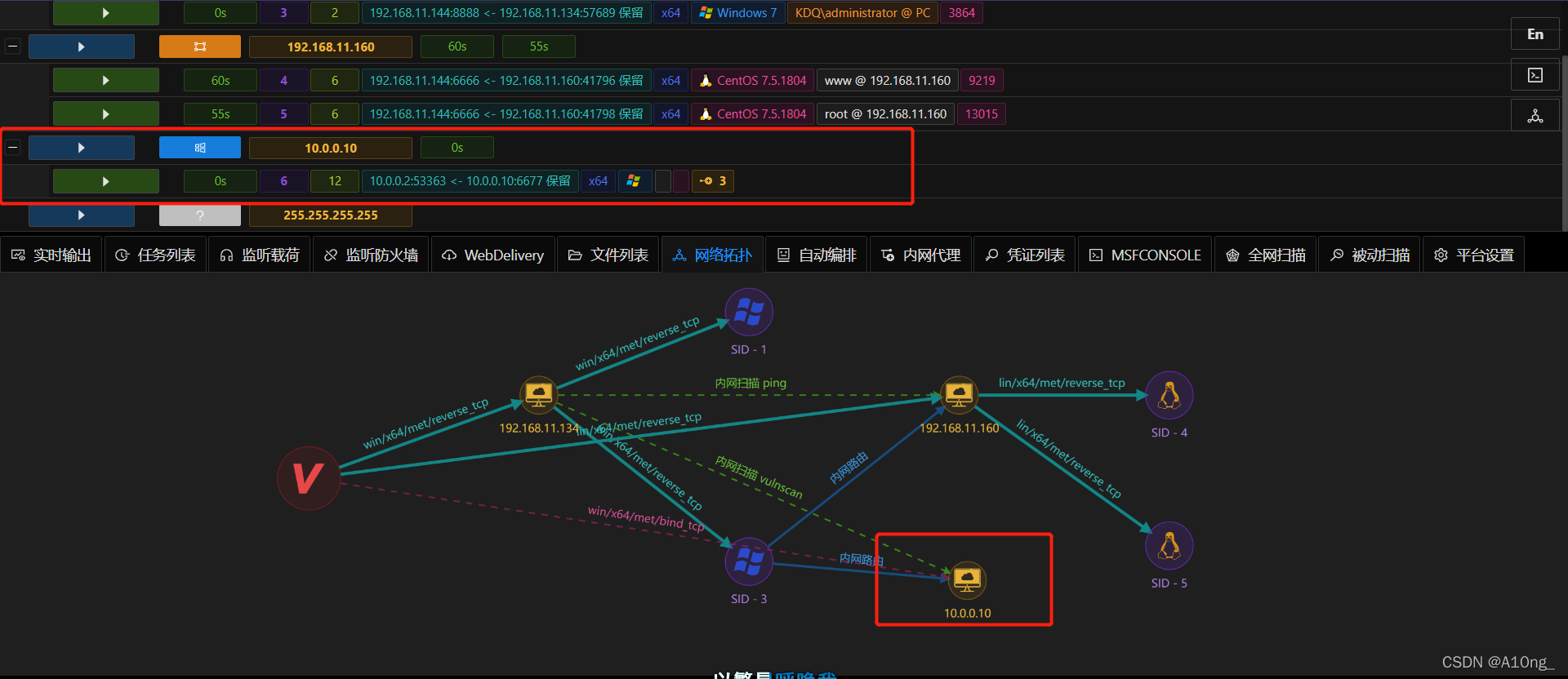Click PID tag 9219
The height and width of the screenshot is (679, 1568).
tap(982, 80)
